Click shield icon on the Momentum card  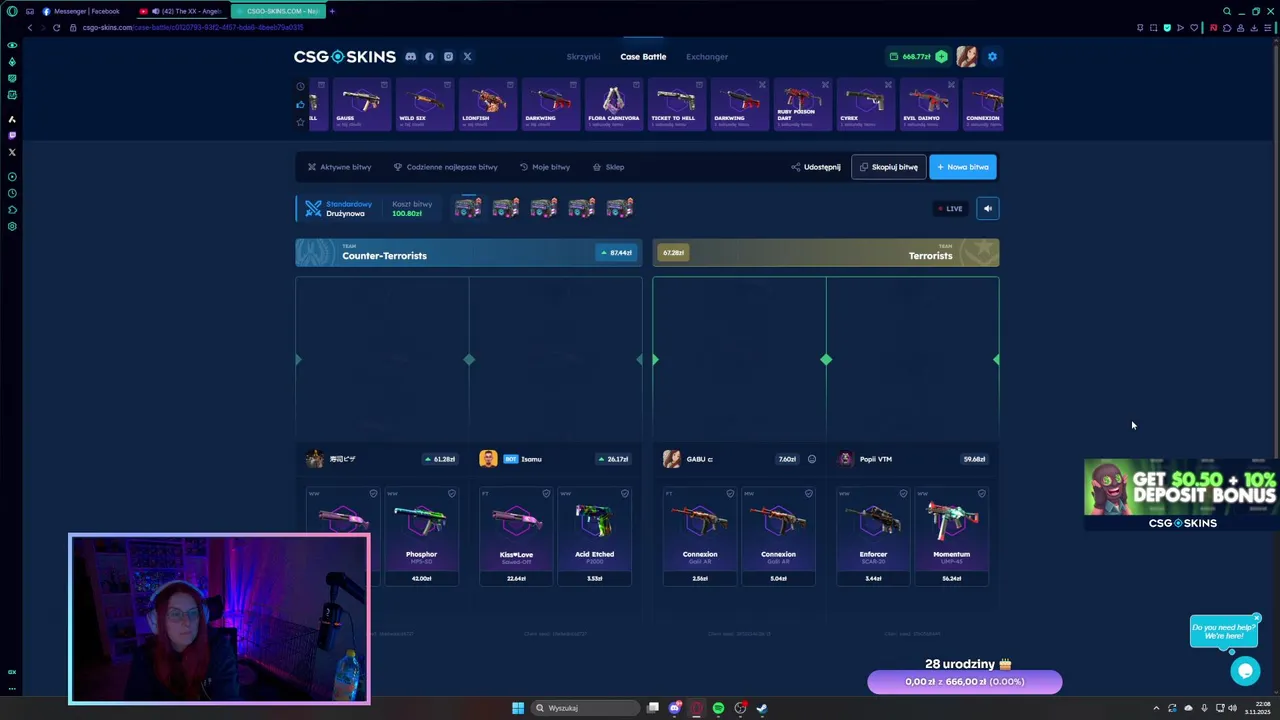coord(982,493)
